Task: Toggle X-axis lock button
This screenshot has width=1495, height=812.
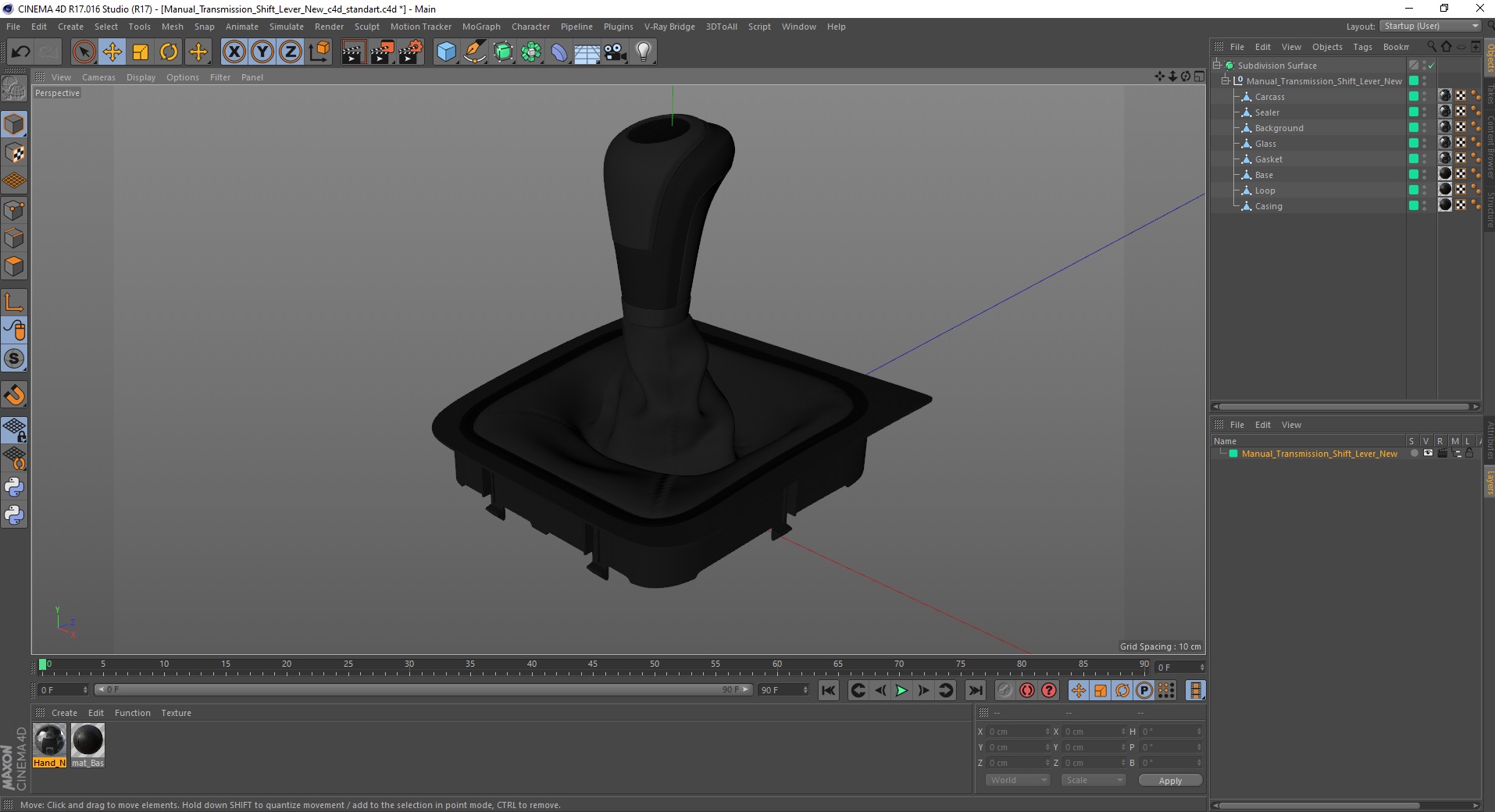Action: [234, 52]
